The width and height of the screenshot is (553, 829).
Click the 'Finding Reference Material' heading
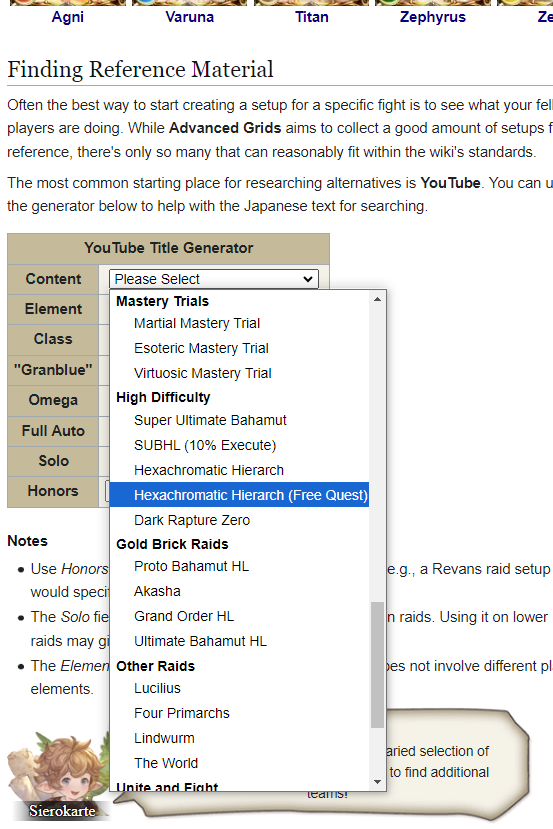coord(140,69)
